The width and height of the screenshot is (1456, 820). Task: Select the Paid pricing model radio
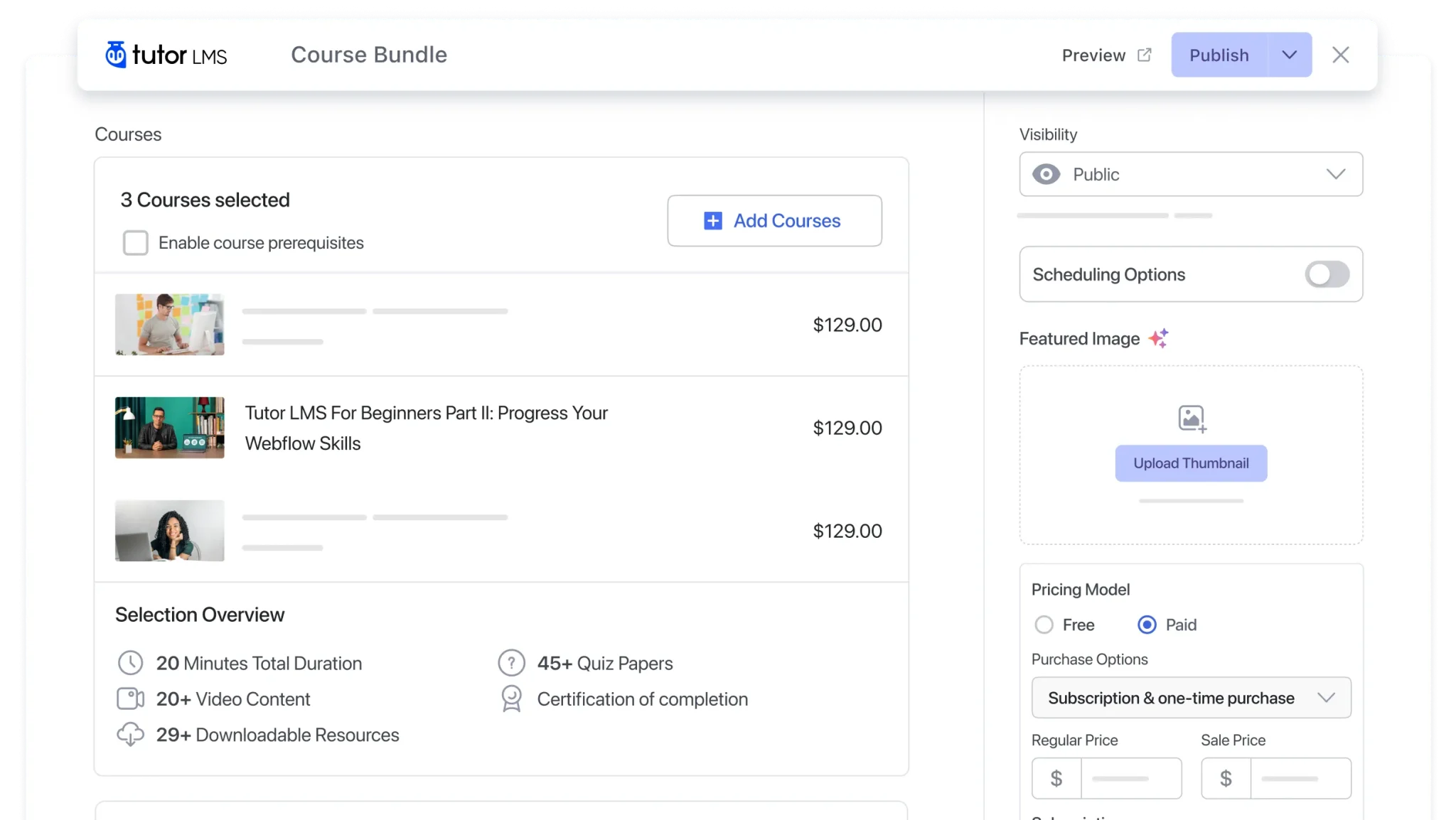(1147, 625)
